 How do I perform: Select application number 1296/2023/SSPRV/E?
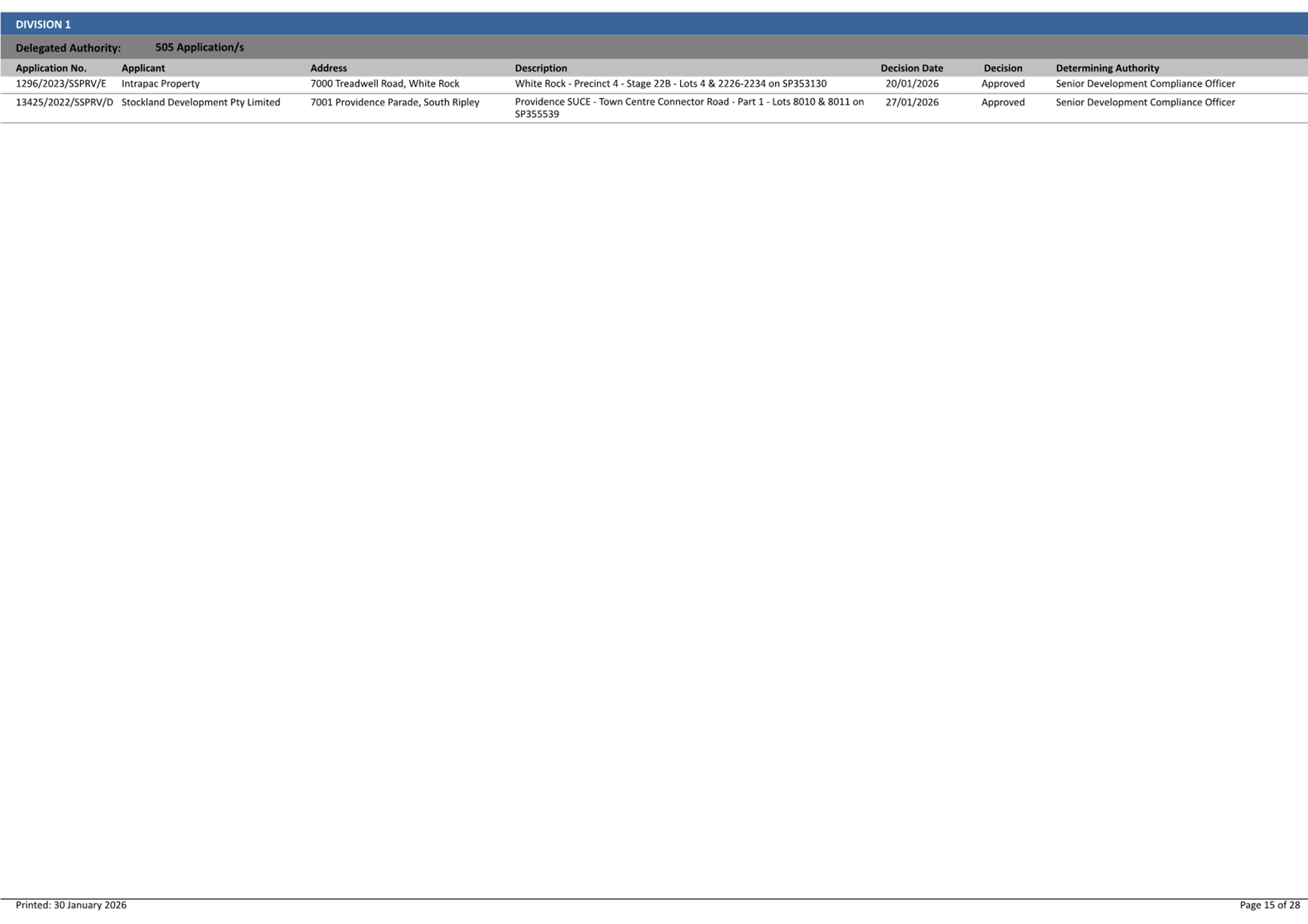pyautogui.click(x=60, y=84)
